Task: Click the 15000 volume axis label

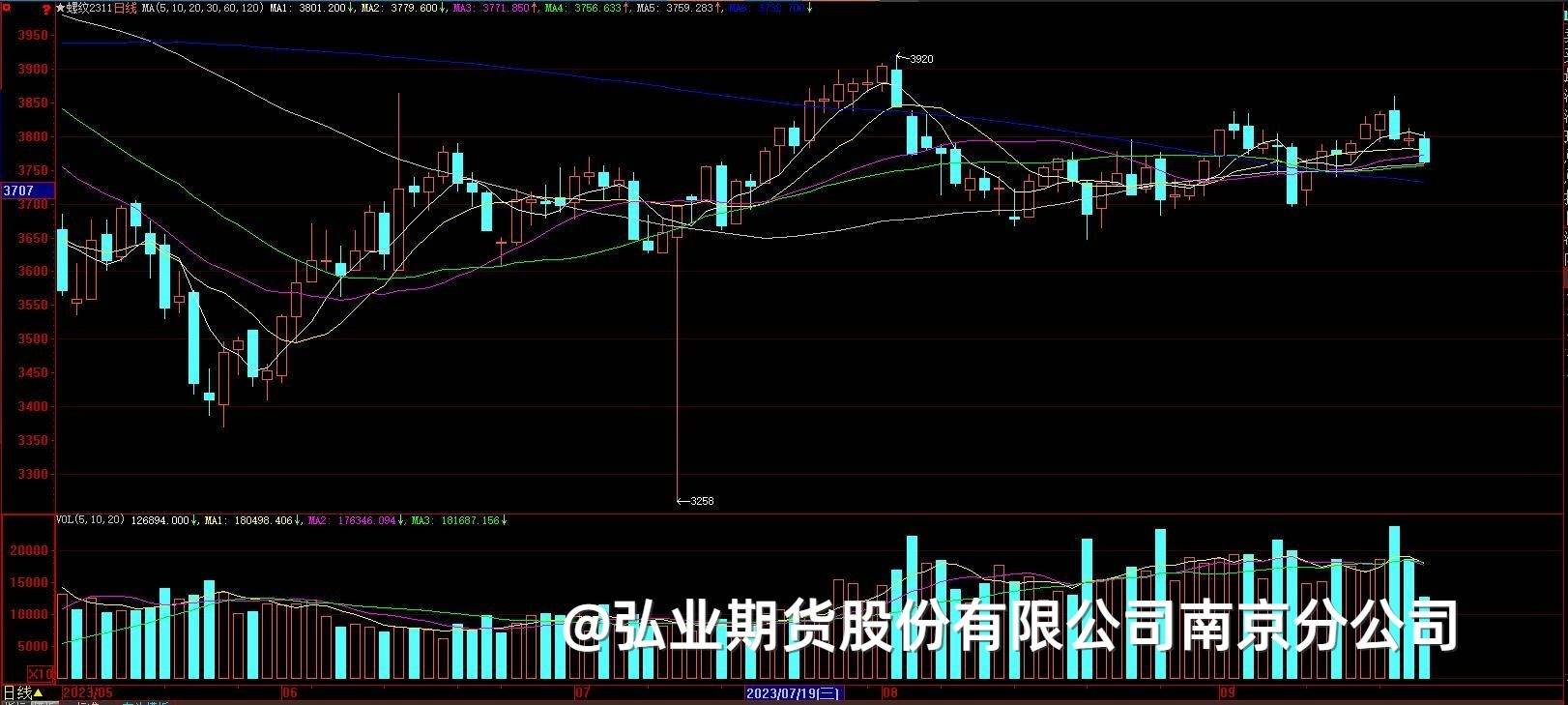Action: pyautogui.click(x=29, y=583)
